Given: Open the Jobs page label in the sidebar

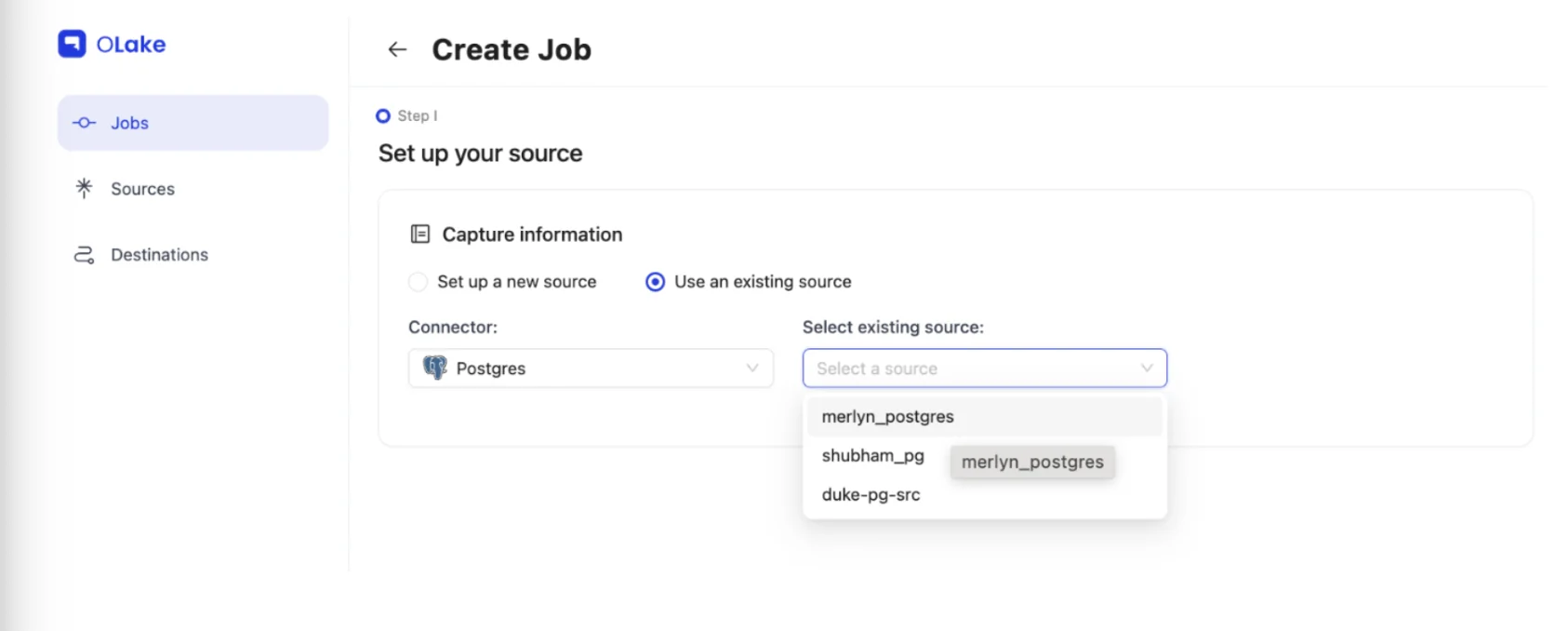Looking at the screenshot, I should [x=129, y=123].
